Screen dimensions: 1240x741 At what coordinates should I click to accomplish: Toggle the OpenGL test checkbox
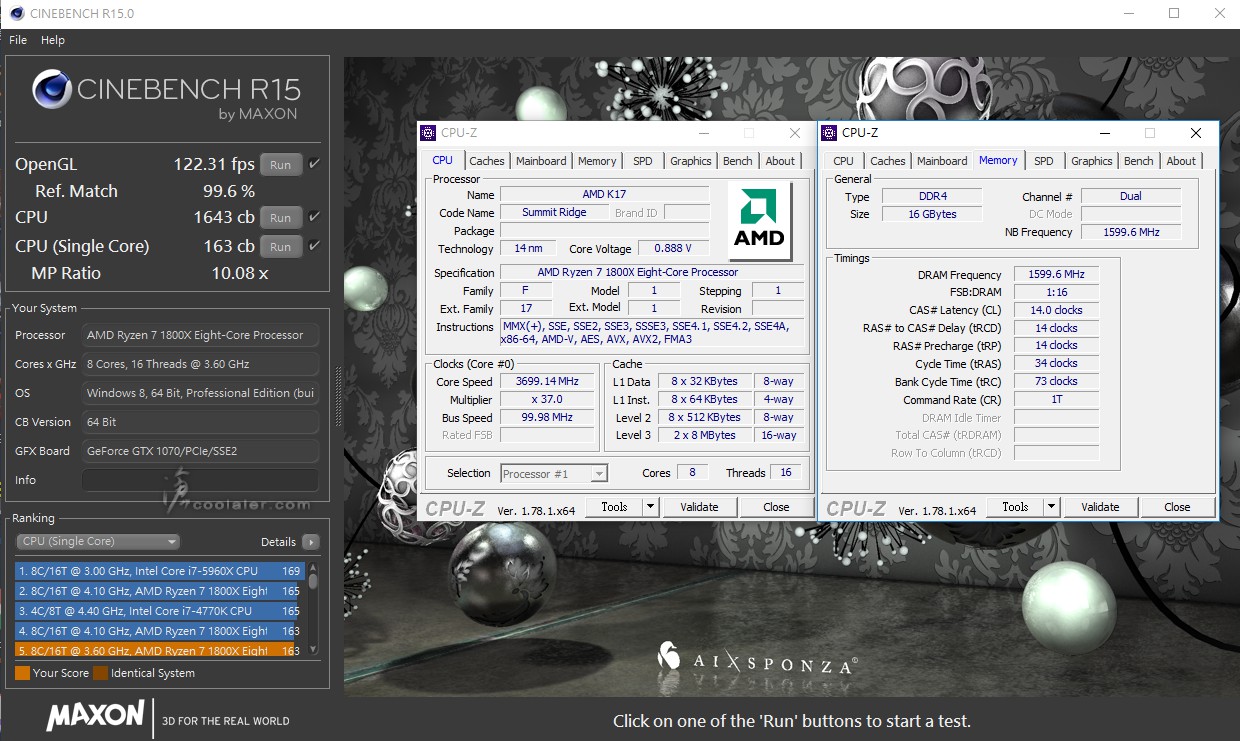[x=314, y=164]
